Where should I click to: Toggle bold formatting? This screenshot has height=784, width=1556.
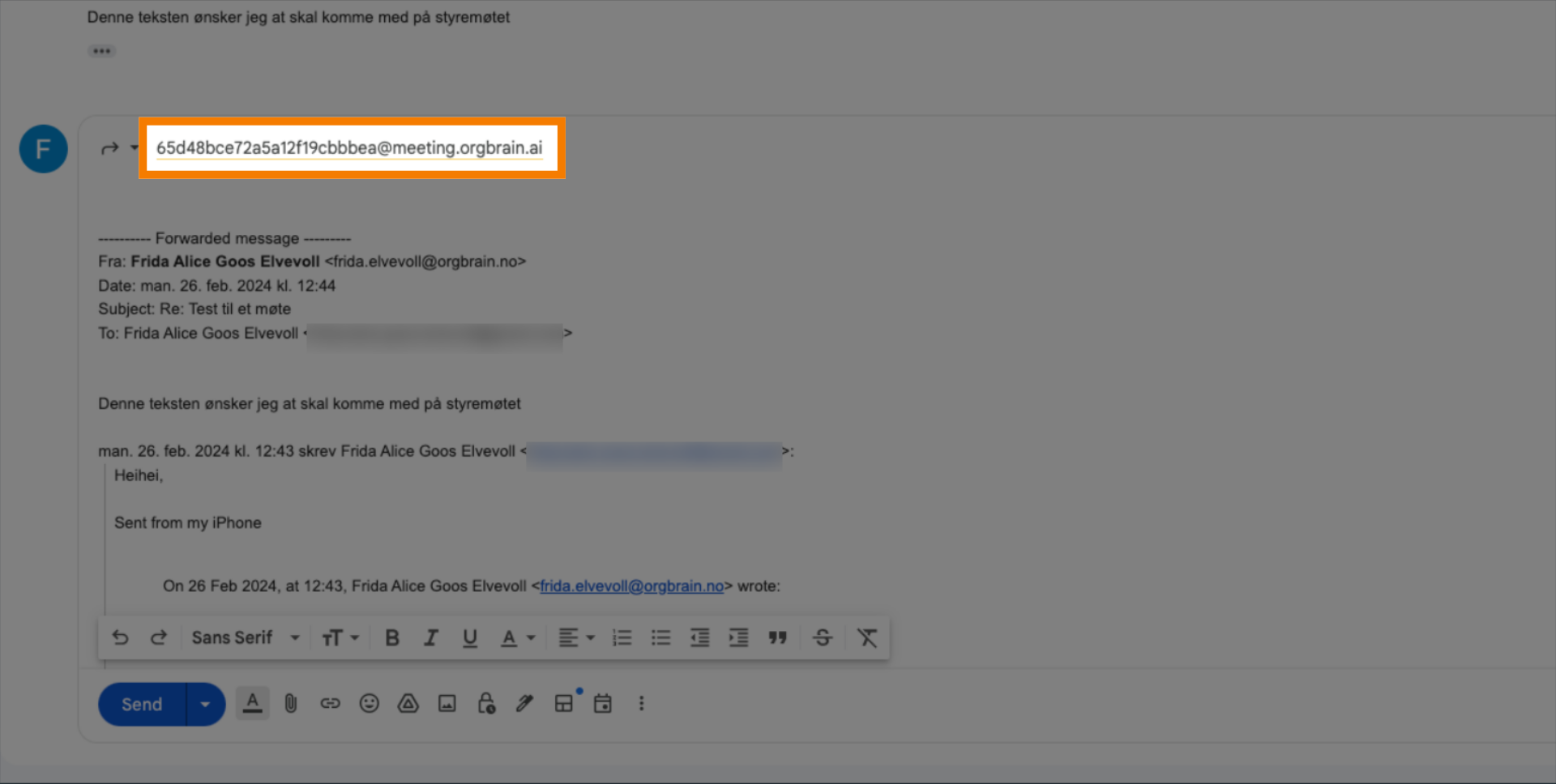click(x=392, y=638)
